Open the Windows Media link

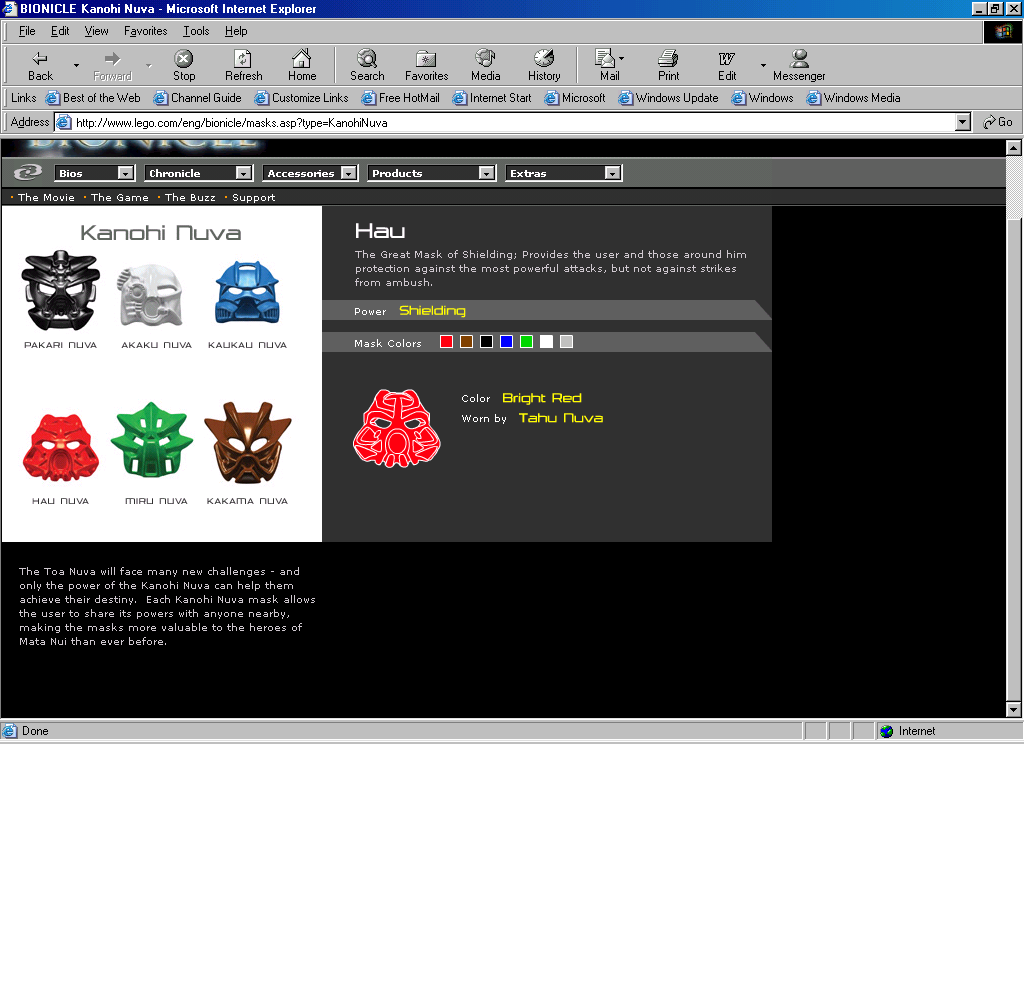pyautogui.click(x=853, y=98)
